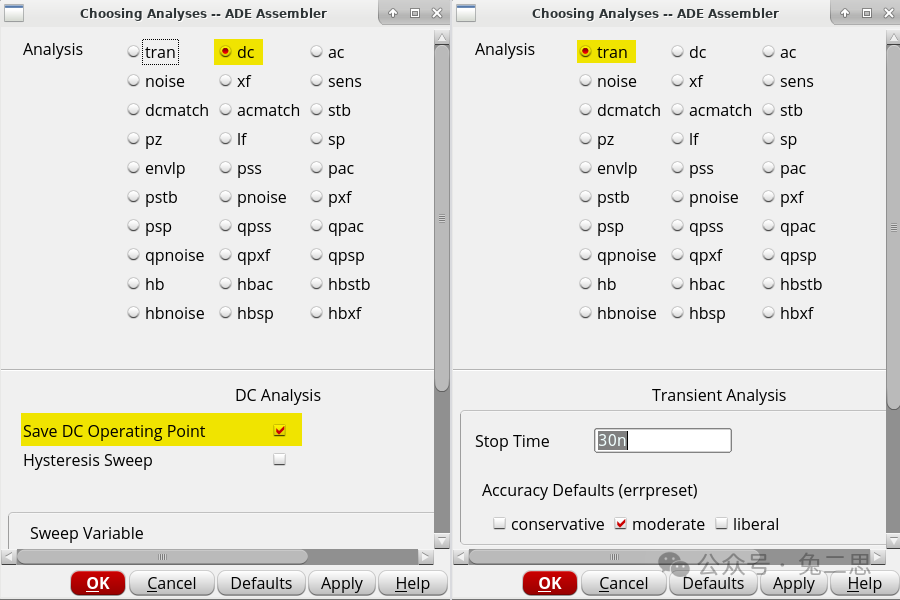Click the up-arrow shade button on the right dialog title bar
The width and height of the screenshot is (900, 600).
844,13
